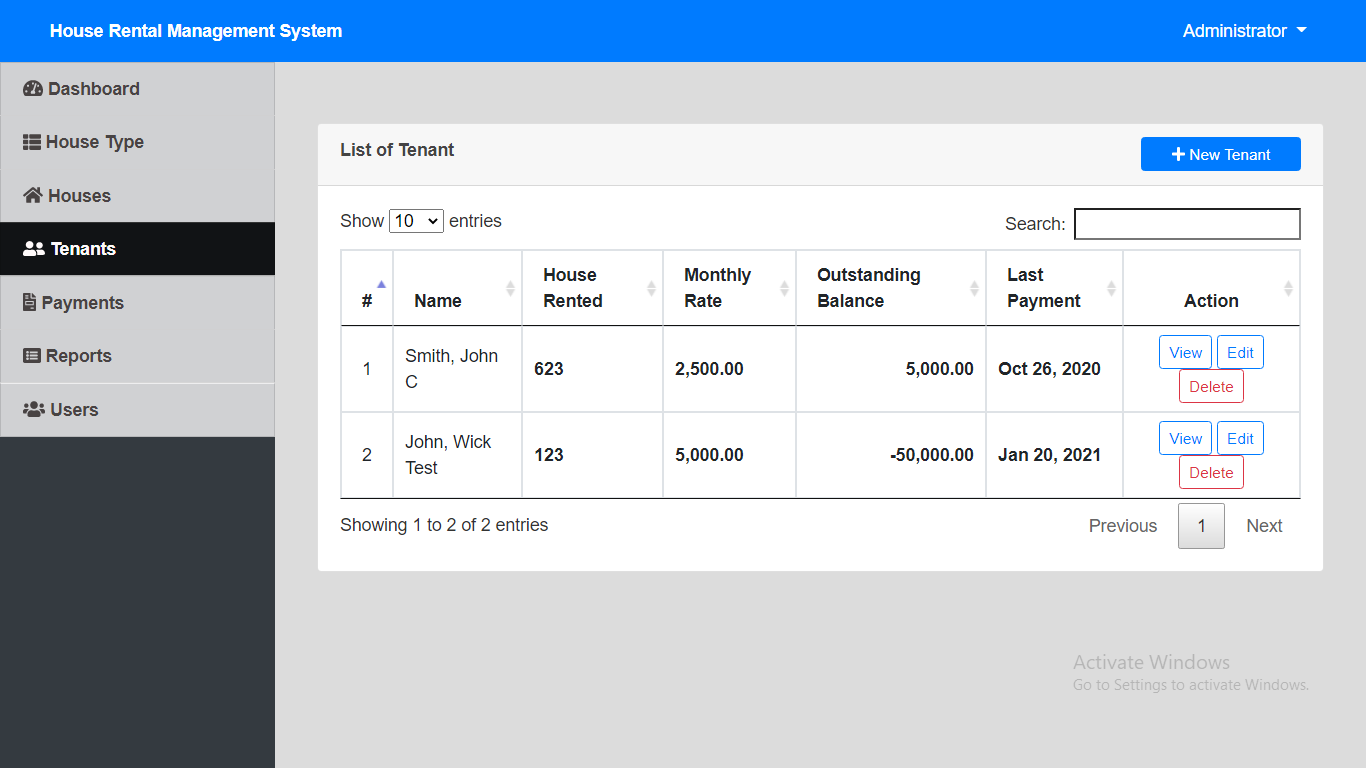Open the Show entries dropdown
Image resolution: width=1366 pixels, height=768 pixels.
(416, 221)
